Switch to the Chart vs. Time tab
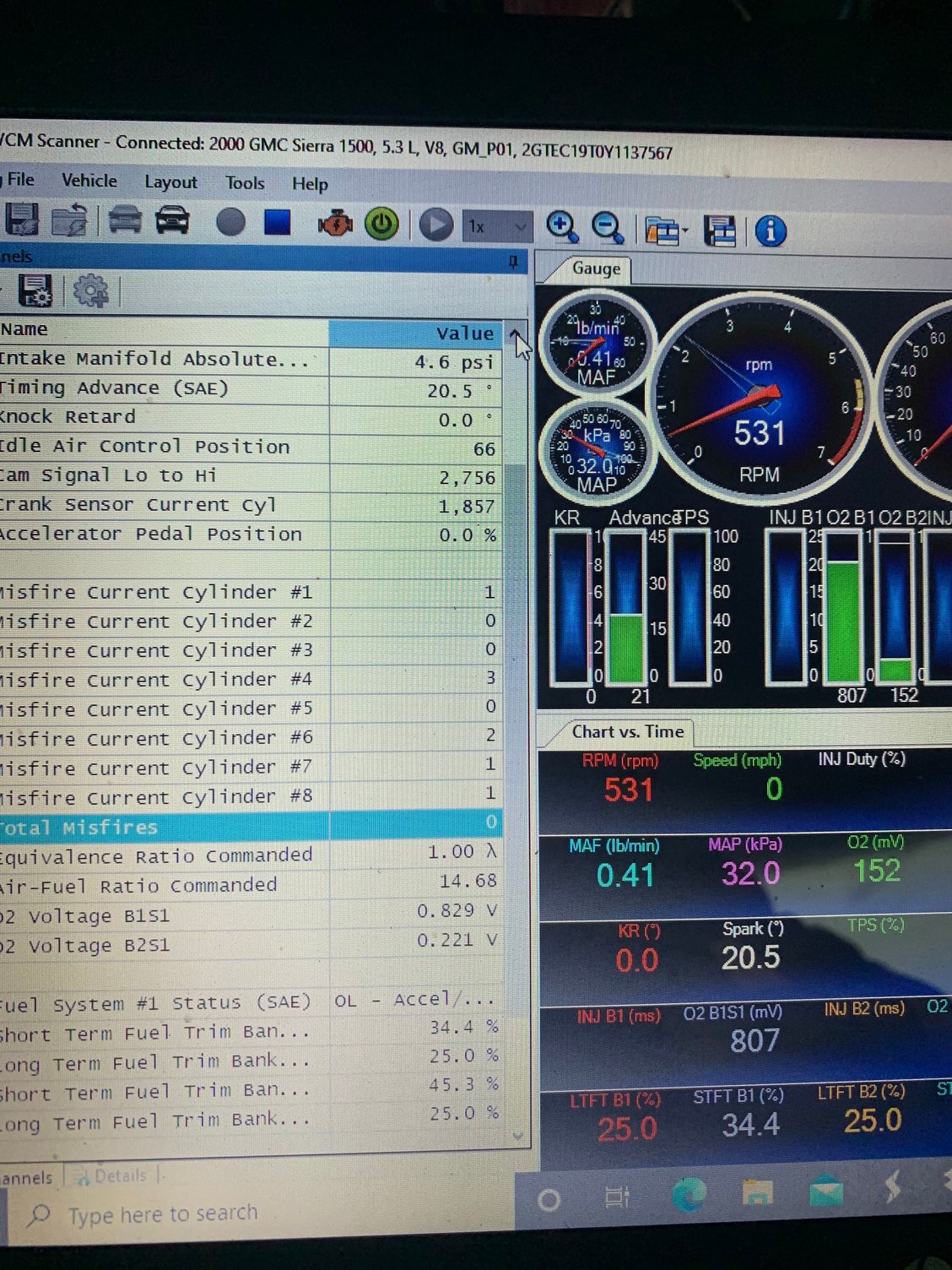952x1270 pixels. pyautogui.click(x=627, y=732)
